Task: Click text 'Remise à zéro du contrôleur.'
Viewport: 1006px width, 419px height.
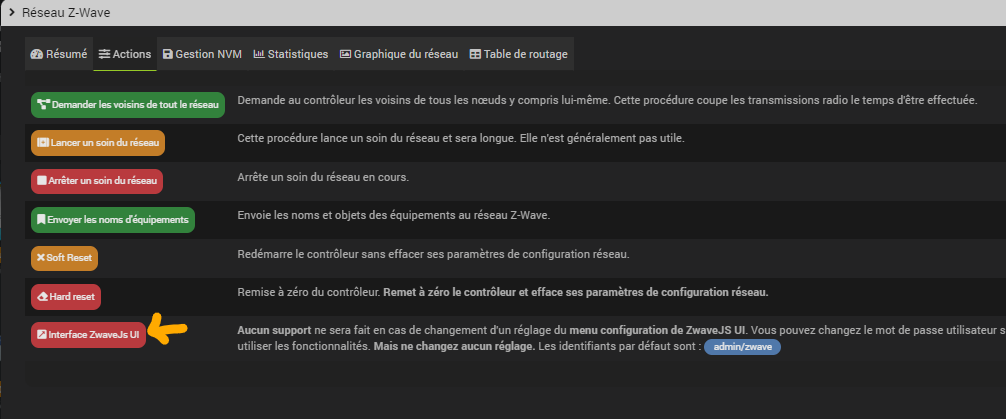Action: [309, 292]
